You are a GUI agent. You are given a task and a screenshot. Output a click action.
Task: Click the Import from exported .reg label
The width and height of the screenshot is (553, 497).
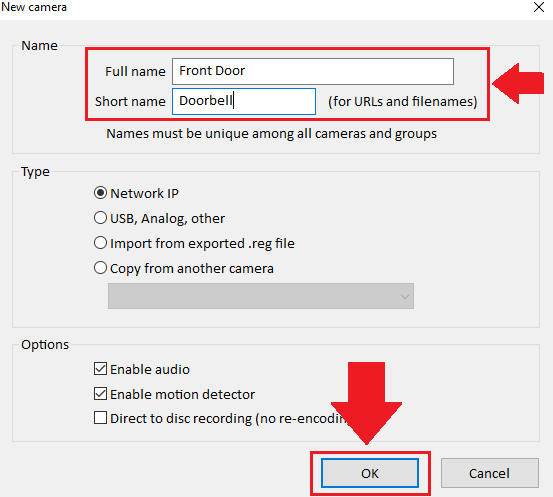coord(202,244)
